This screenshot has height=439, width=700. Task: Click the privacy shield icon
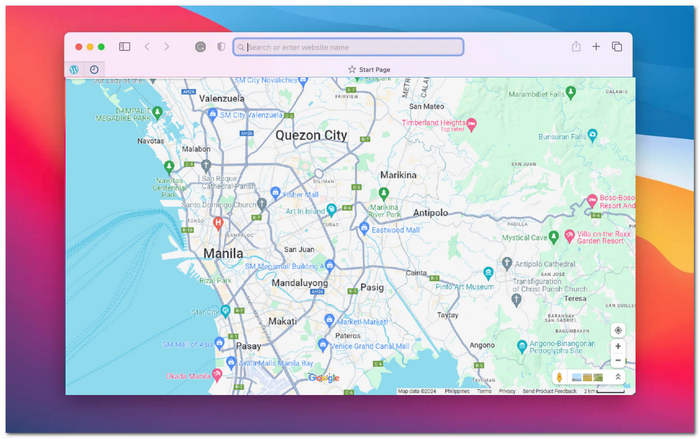click(x=221, y=46)
